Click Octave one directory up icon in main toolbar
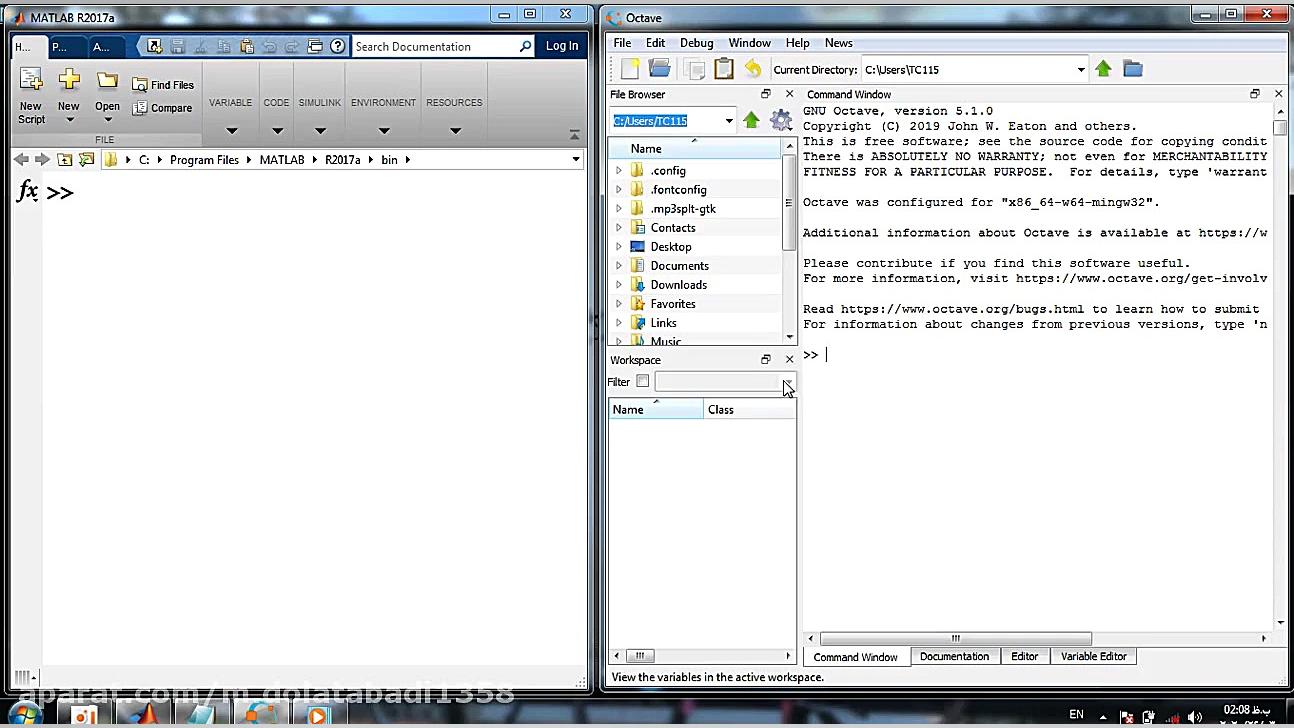Screen dimensions: 1294x728 (x=1103, y=68)
